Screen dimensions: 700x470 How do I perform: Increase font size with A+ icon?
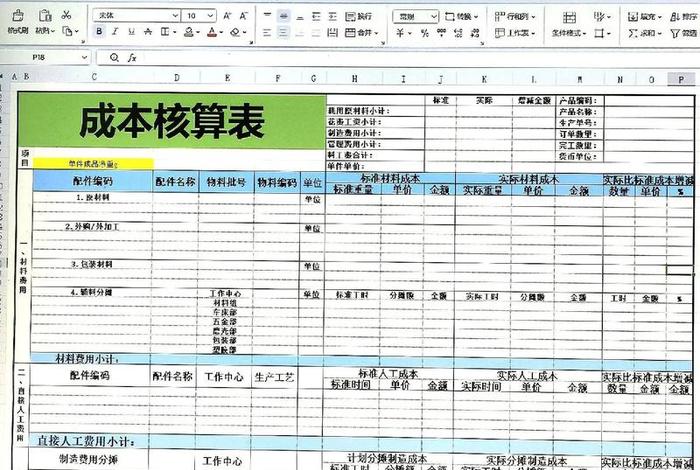tap(227, 16)
